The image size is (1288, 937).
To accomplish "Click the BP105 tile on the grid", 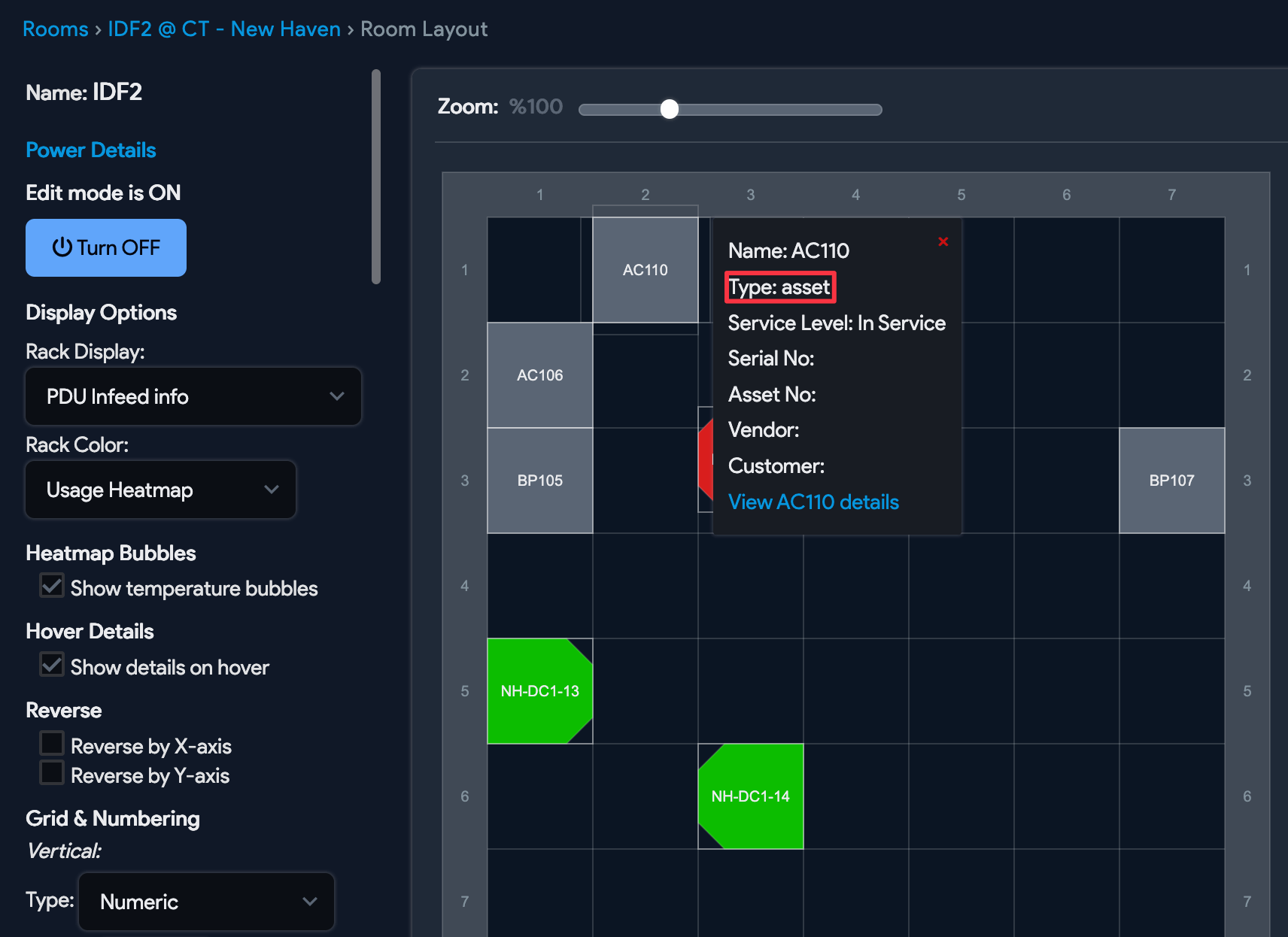I will pos(539,481).
